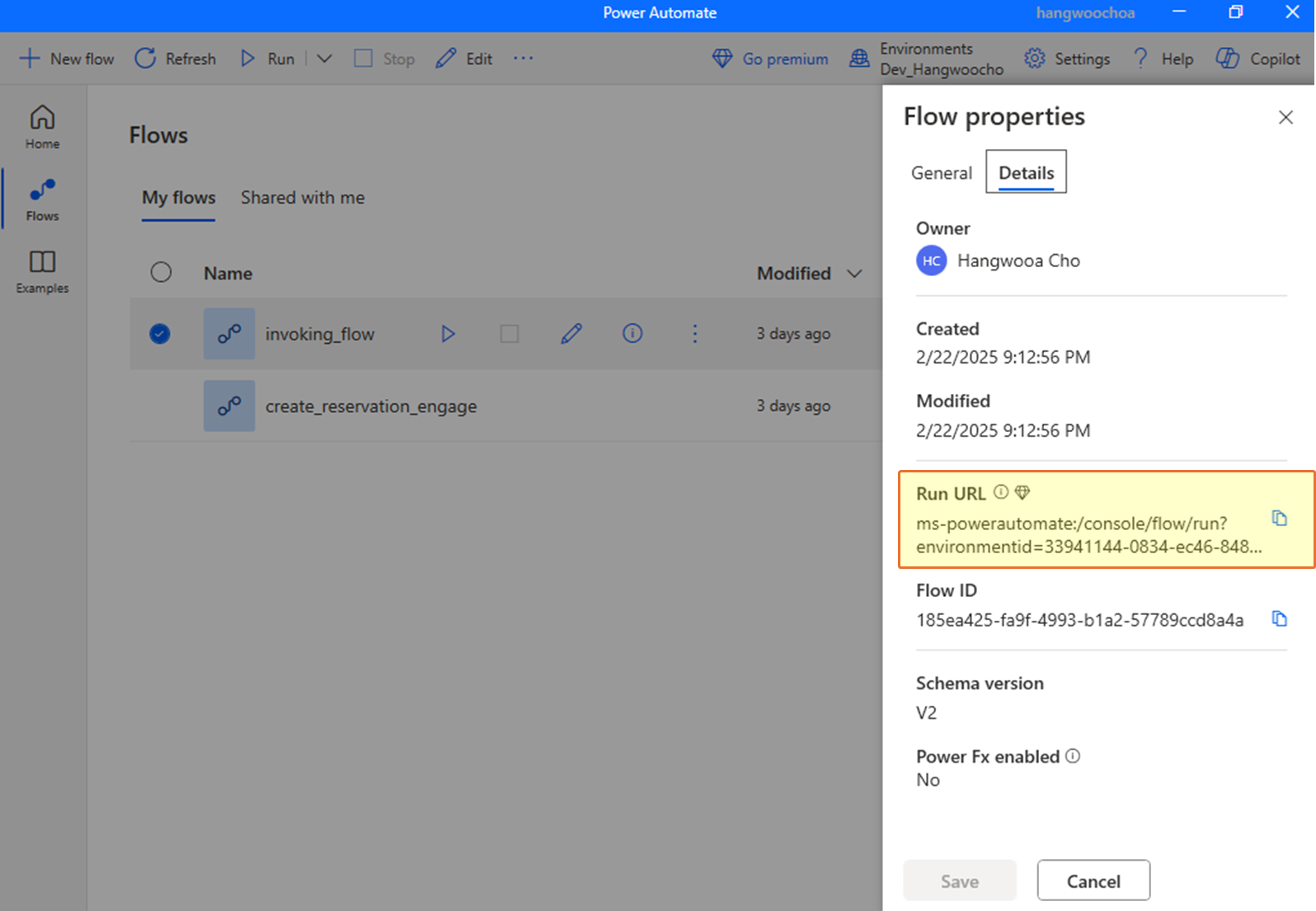Screen dimensions: 1316x911
Task: Cancel the Flow properties panel
Action: click(x=1093, y=880)
